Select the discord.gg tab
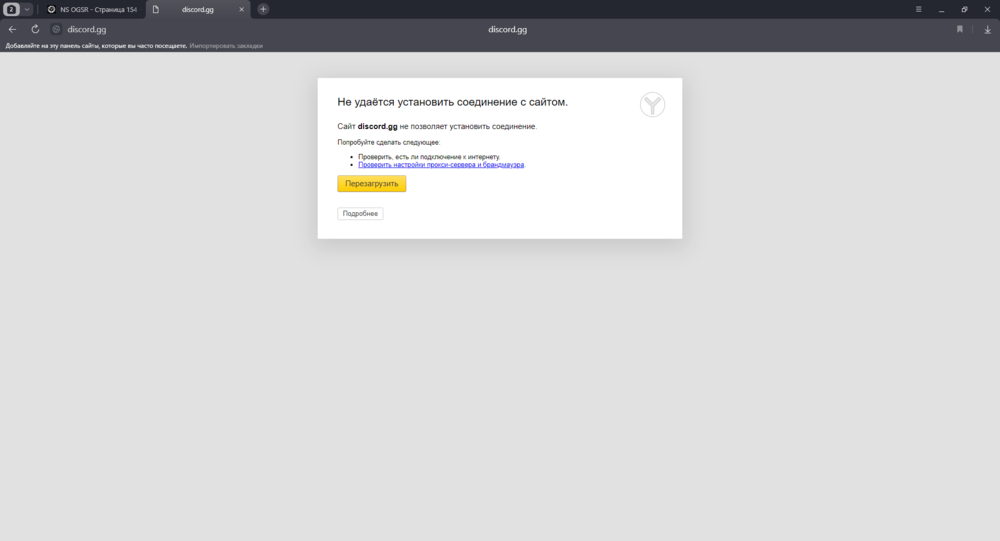Image resolution: width=1000 pixels, height=541 pixels. tap(198, 10)
